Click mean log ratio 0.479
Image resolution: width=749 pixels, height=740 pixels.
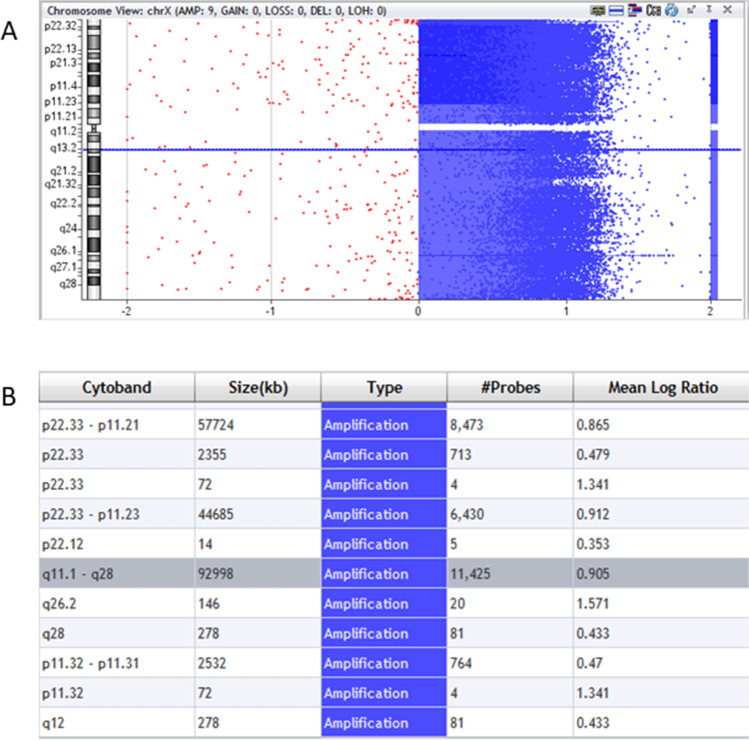(593, 454)
